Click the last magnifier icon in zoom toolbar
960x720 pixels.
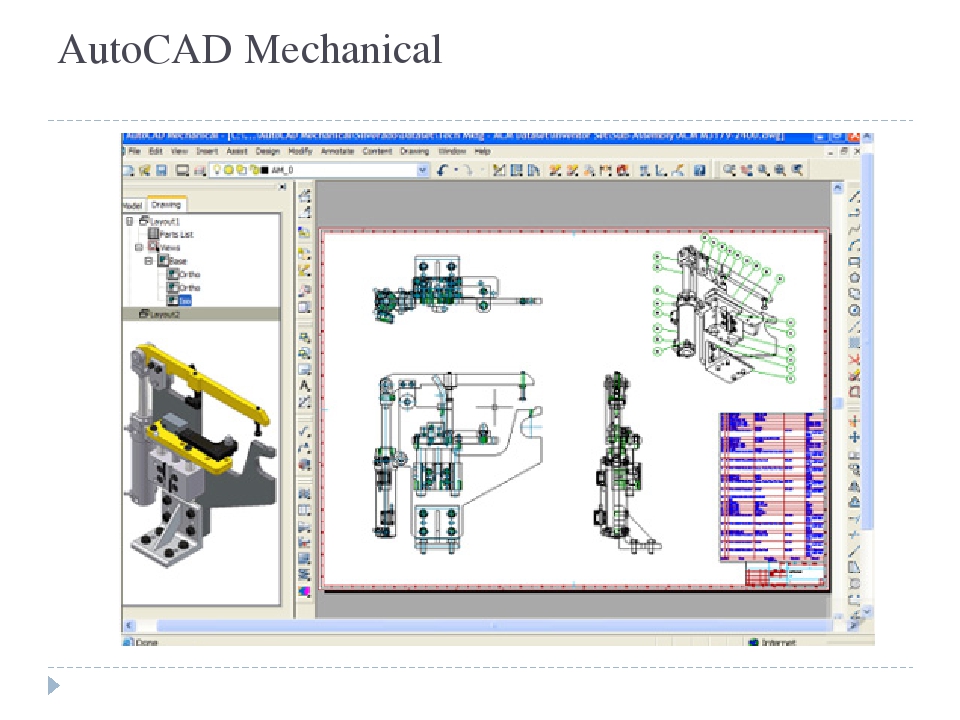coord(797,170)
